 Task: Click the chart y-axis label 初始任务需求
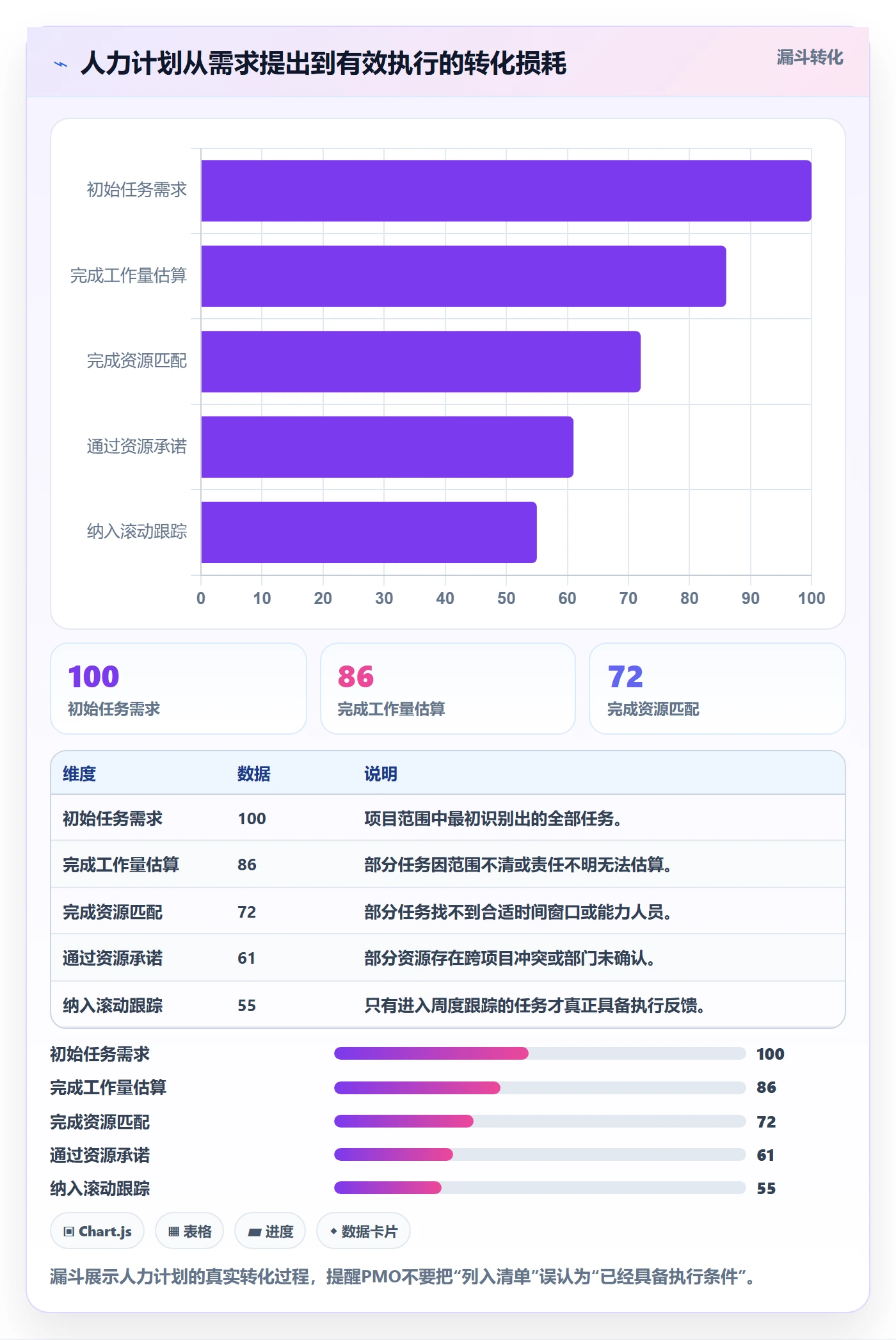137,190
